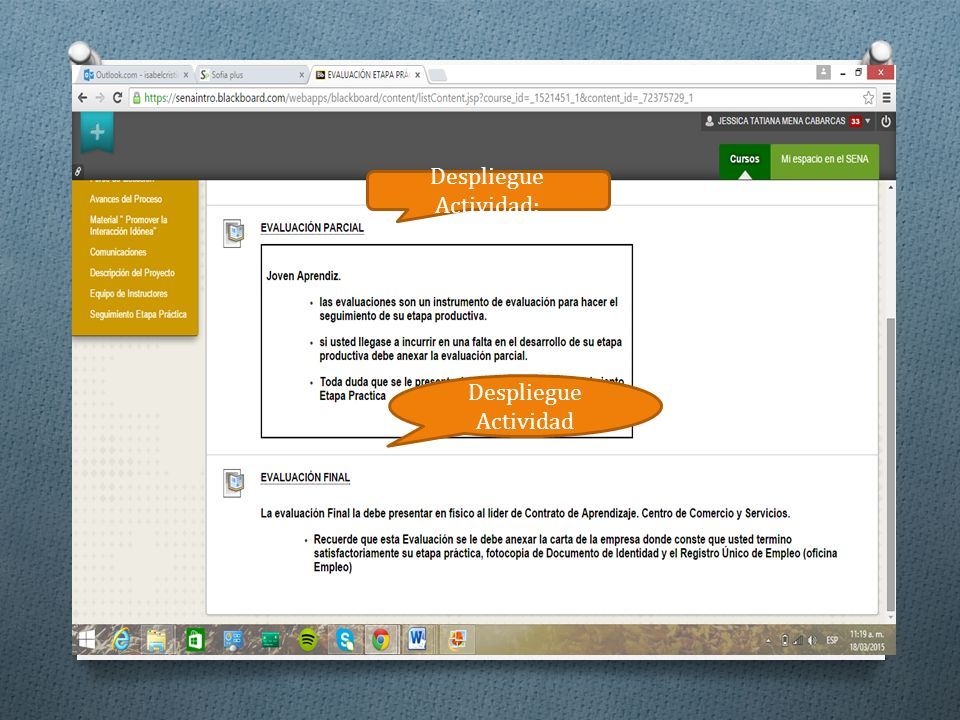960x720 pixels.
Task: Open File Explorer from the taskbar
Action: coord(156,640)
